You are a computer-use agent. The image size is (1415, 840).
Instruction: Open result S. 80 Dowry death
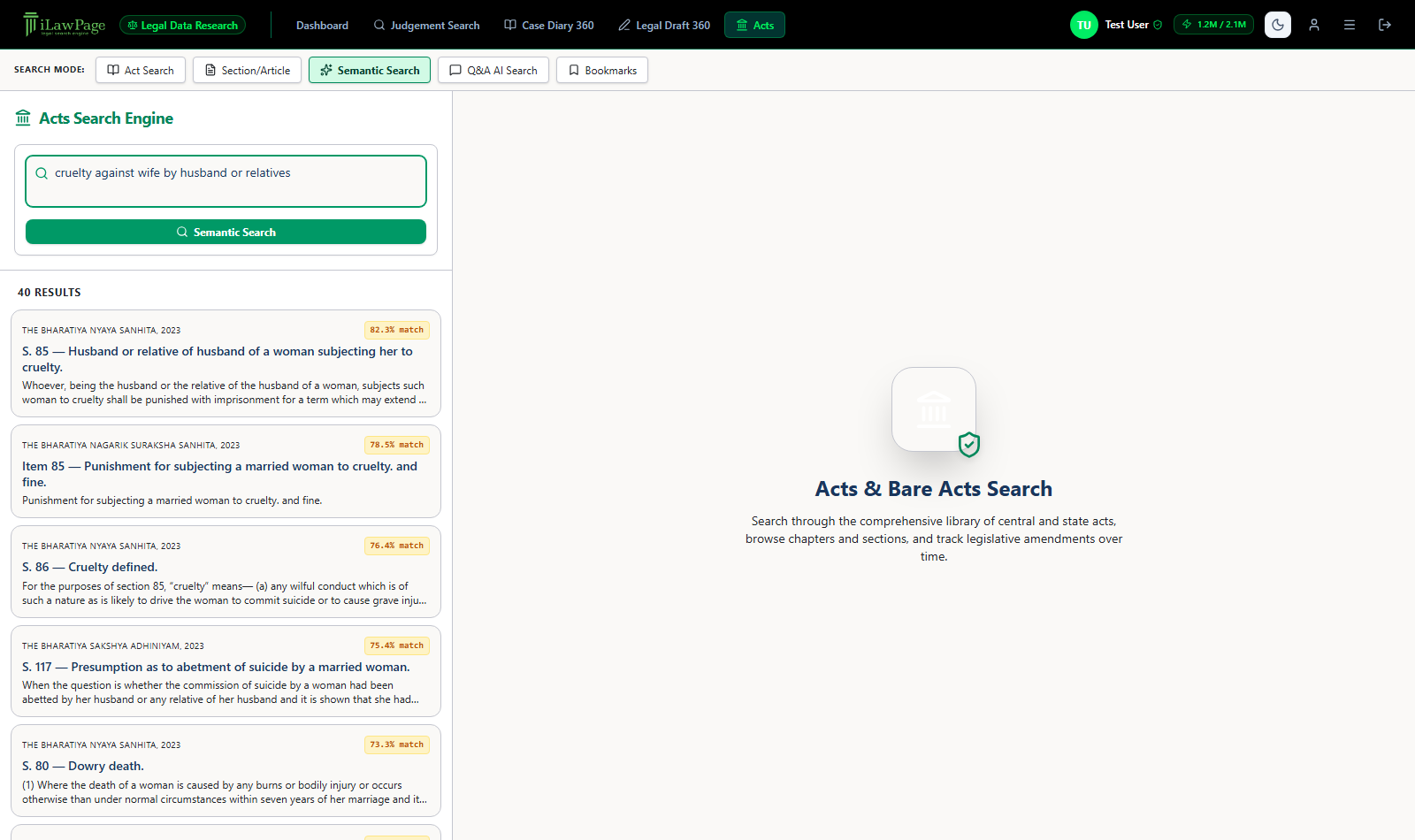click(226, 770)
